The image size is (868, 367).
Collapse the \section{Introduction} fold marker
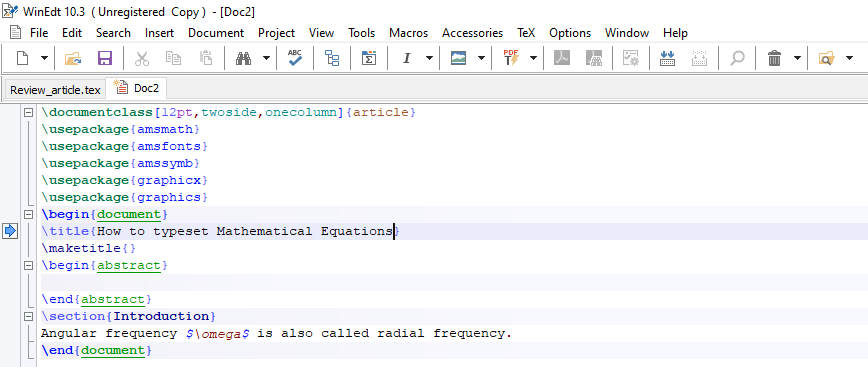tap(28, 317)
